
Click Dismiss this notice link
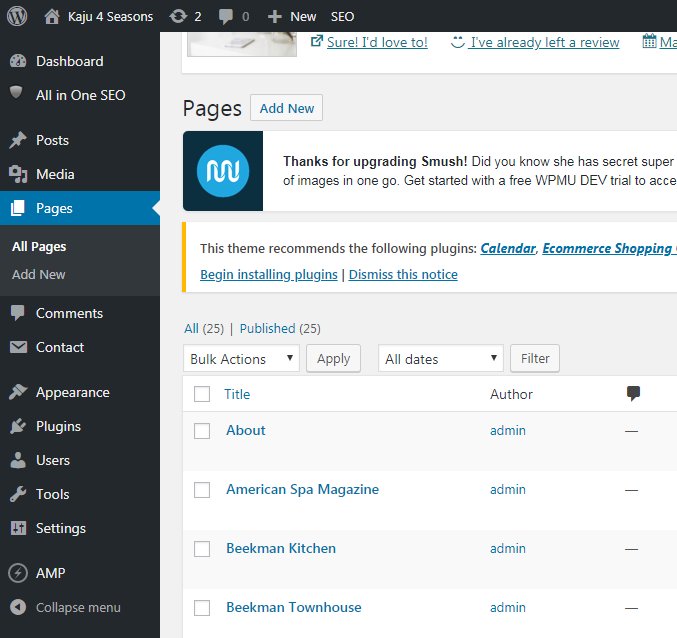tap(403, 275)
